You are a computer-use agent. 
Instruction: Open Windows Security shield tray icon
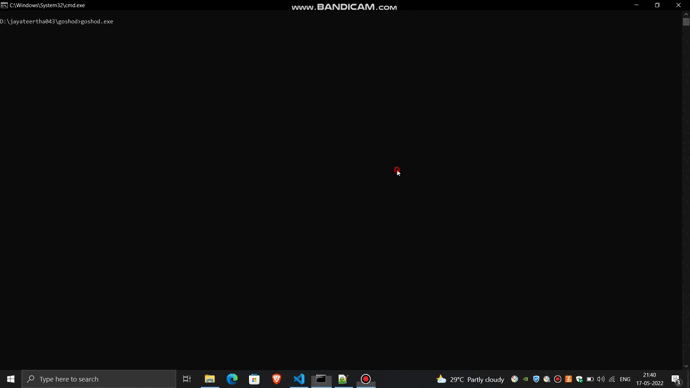coord(536,379)
